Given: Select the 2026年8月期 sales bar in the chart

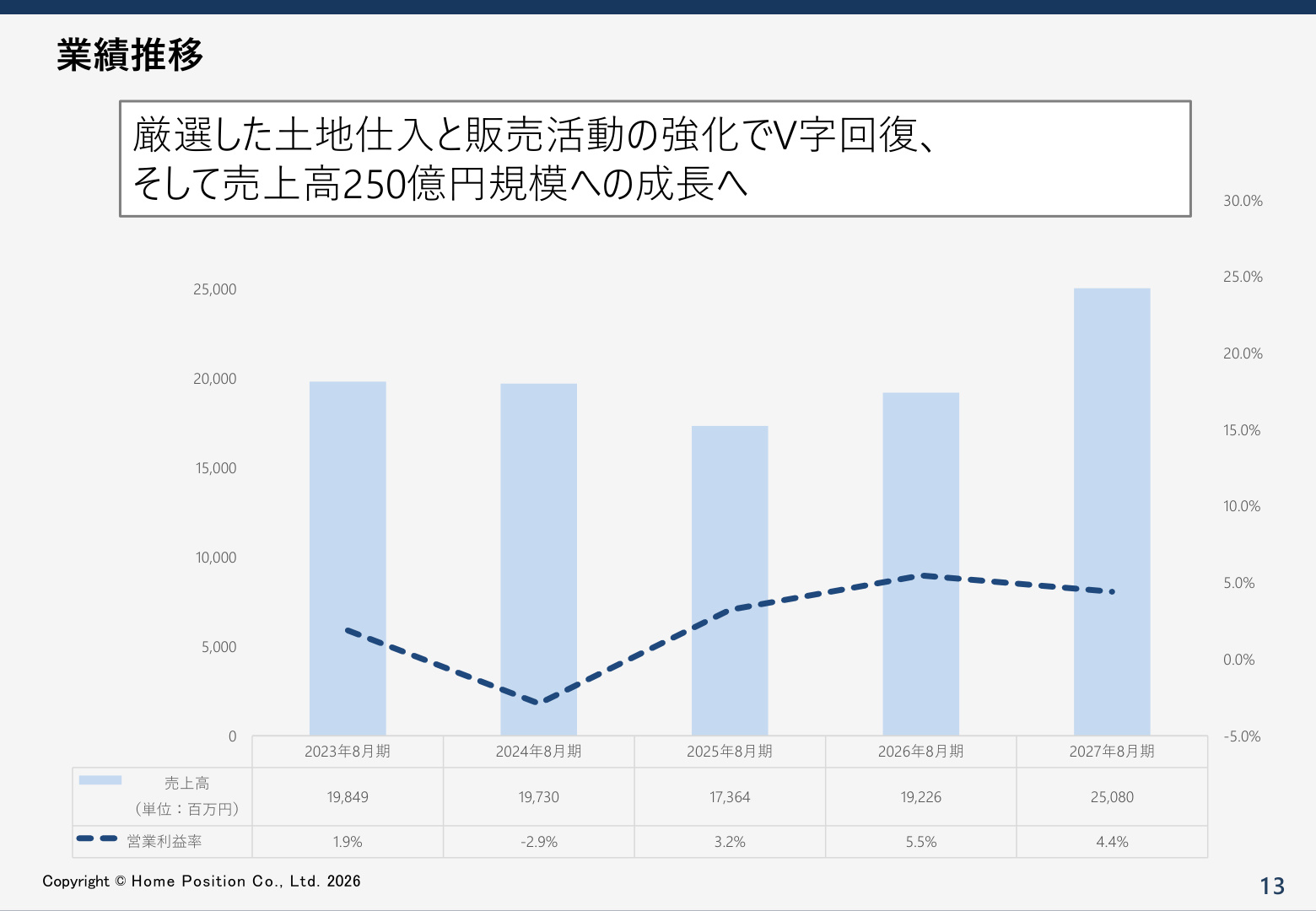Looking at the screenshot, I should click(921, 563).
